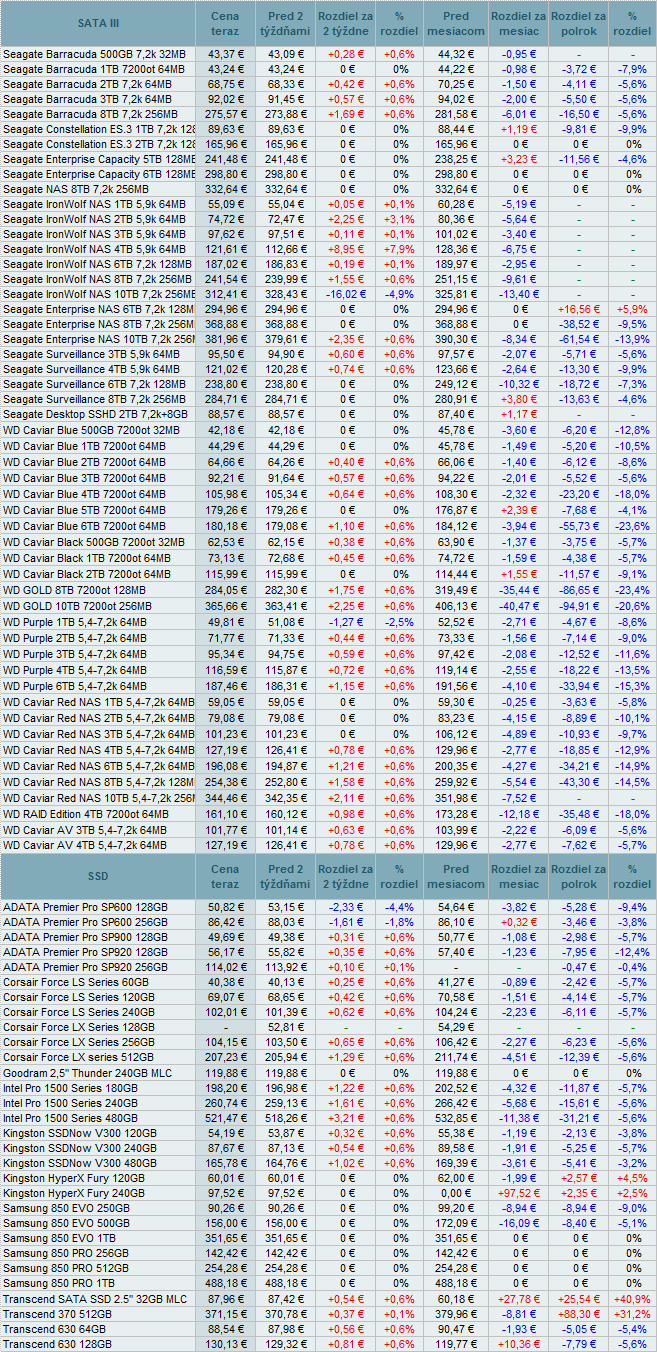Click row "WD Purple 6TB 5,4-7,2k 64MB"

[328, 686]
